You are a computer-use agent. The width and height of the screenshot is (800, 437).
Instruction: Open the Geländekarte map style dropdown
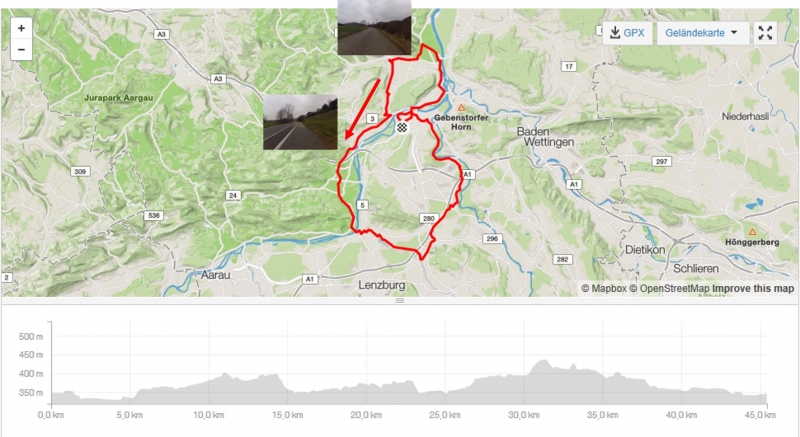703,33
